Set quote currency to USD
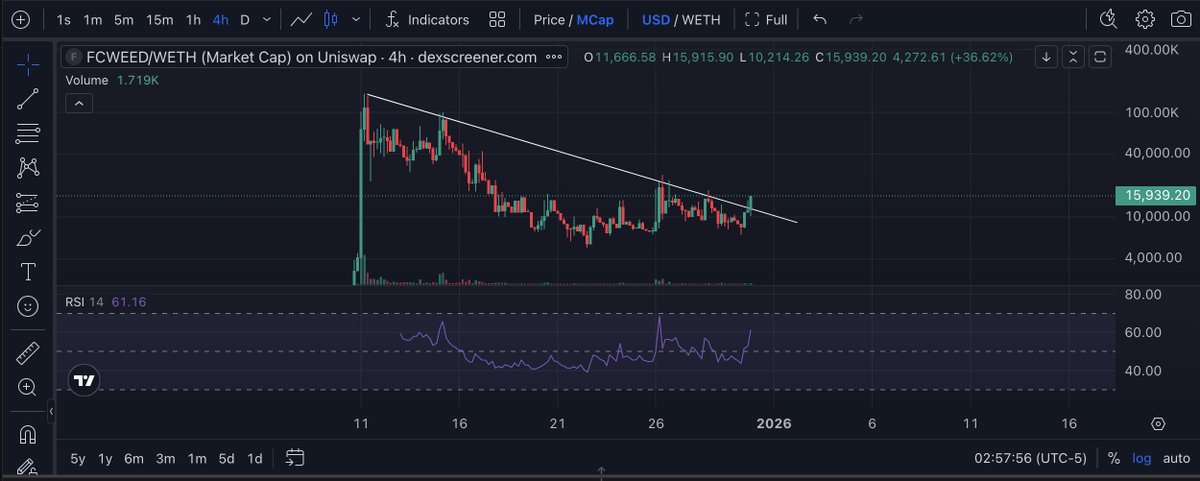Viewport: 1200px width, 481px height. click(656, 19)
